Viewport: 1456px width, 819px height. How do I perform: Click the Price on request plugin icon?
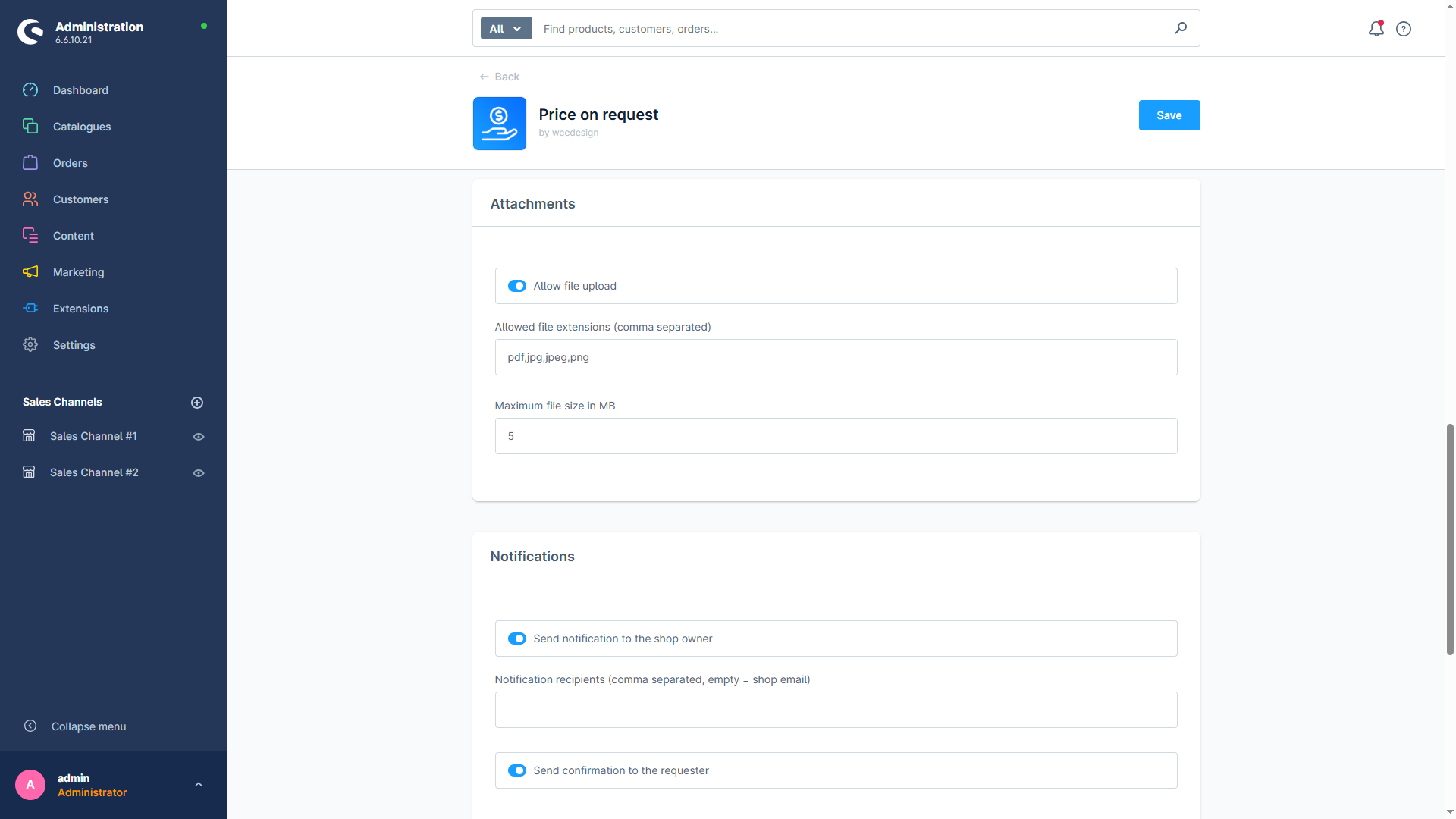(500, 124)
